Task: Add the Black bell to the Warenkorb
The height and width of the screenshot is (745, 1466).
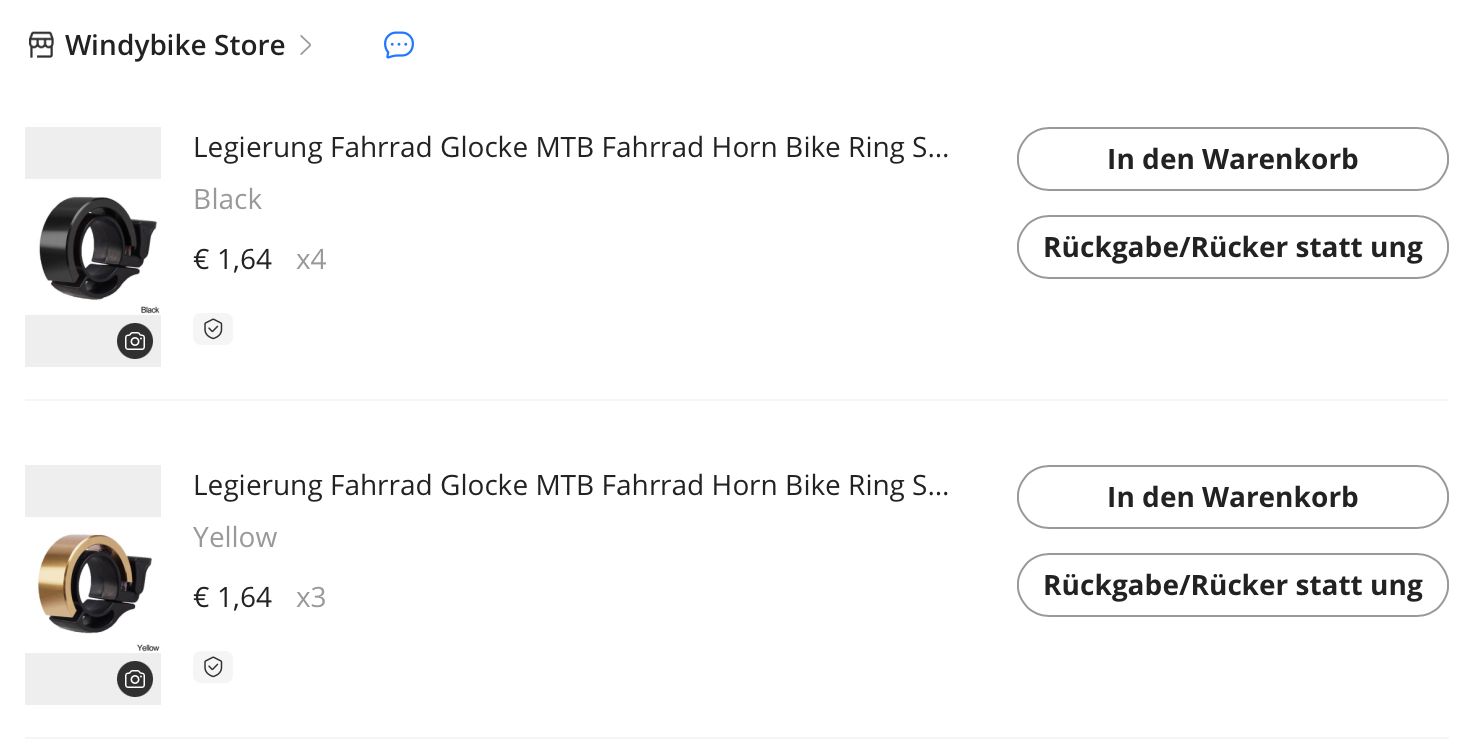Action: tap(1232, 159)
